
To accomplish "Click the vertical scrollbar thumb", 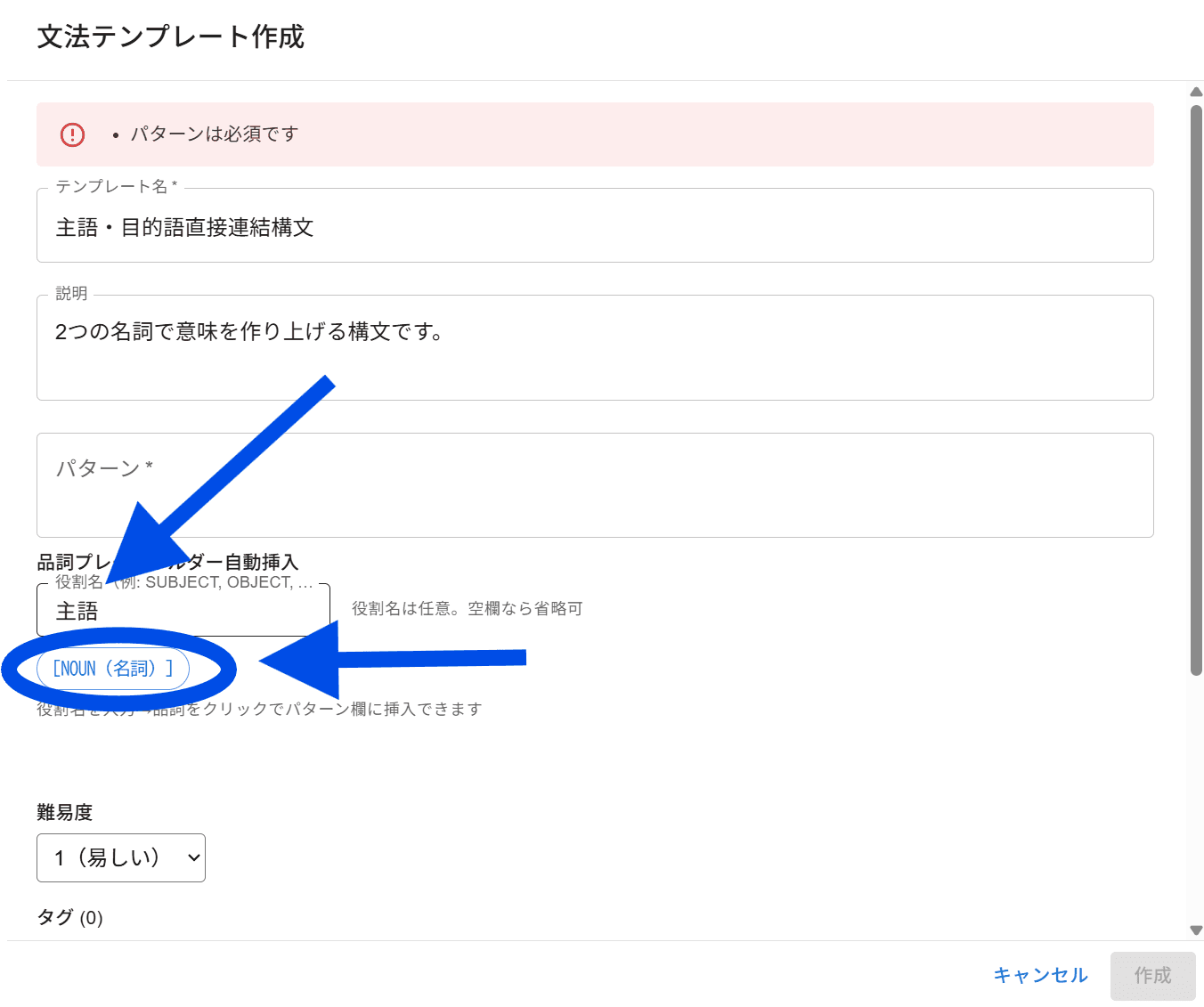I will pyautogui.click(x=1196, y=392).
